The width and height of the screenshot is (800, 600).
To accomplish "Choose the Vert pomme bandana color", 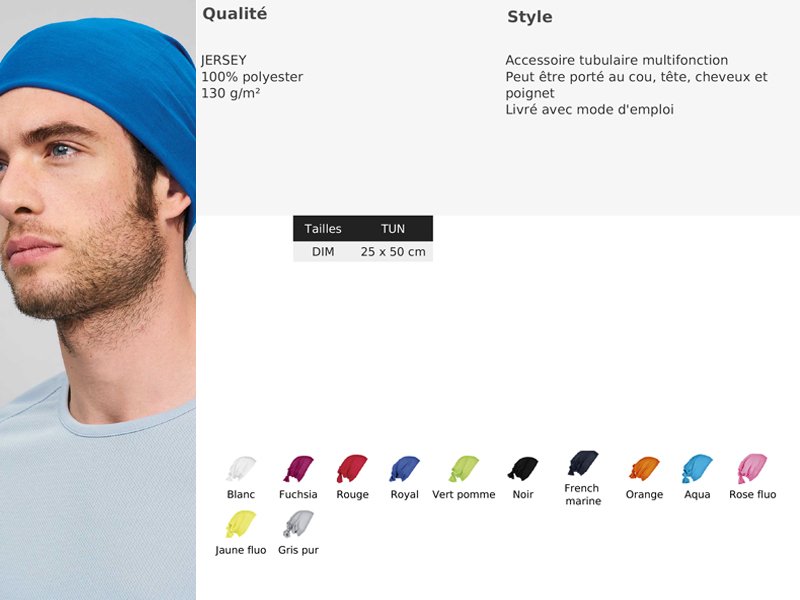I will tap(464, 468).
